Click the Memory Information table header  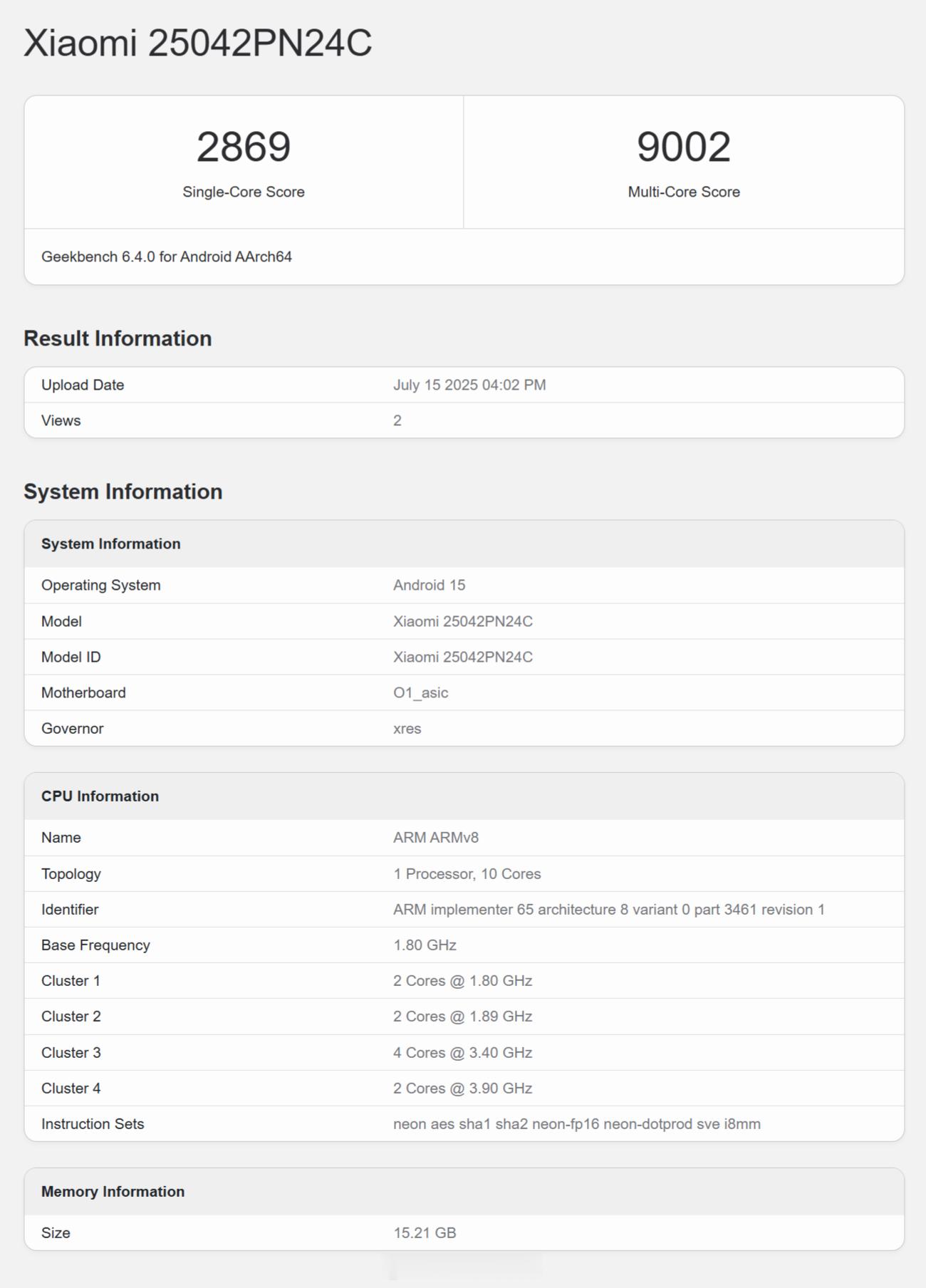click(113, 1191)
